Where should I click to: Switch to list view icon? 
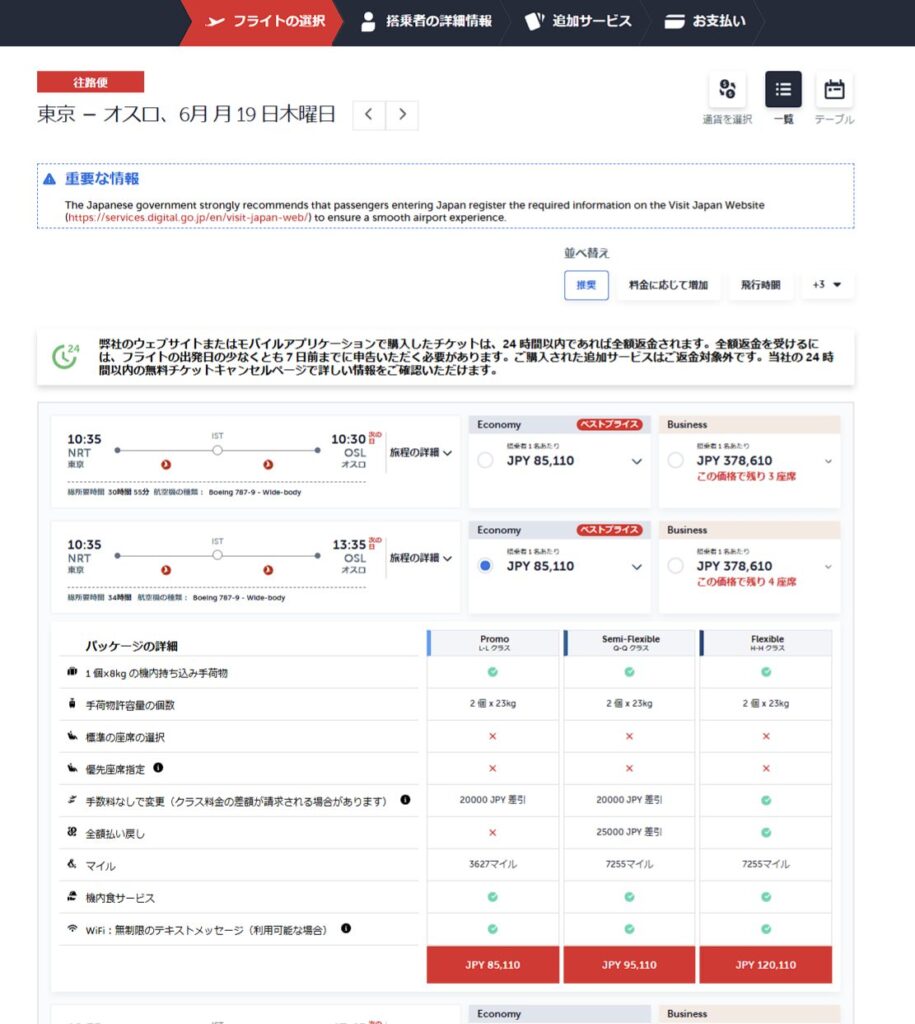[783, 91]
